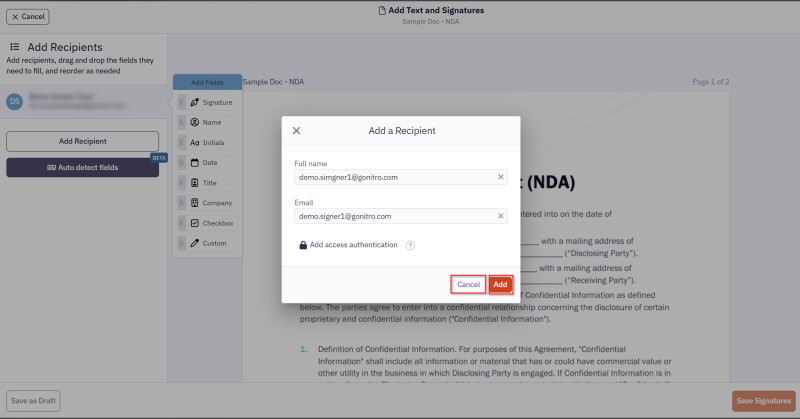Click the Signature field icon
This screenshot has width=800, height=419.
pos(194,102)
